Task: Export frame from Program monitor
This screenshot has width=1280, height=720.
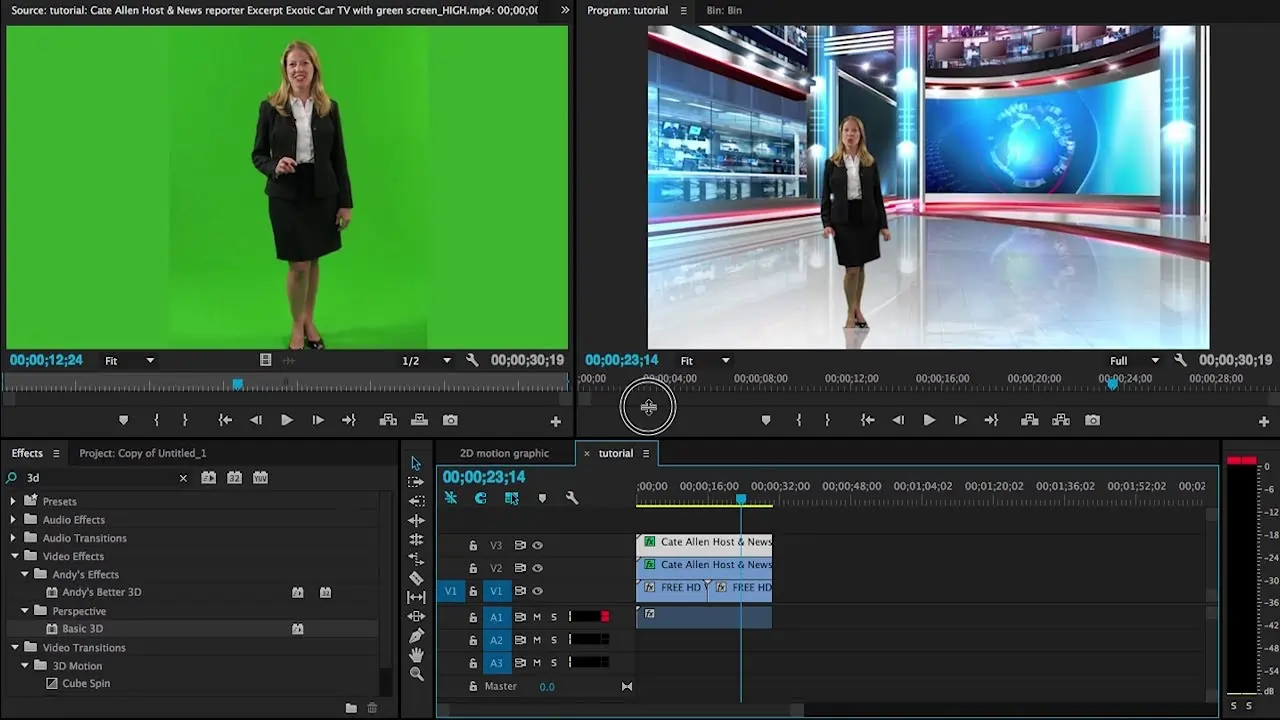Action: tap(1093, 420)
